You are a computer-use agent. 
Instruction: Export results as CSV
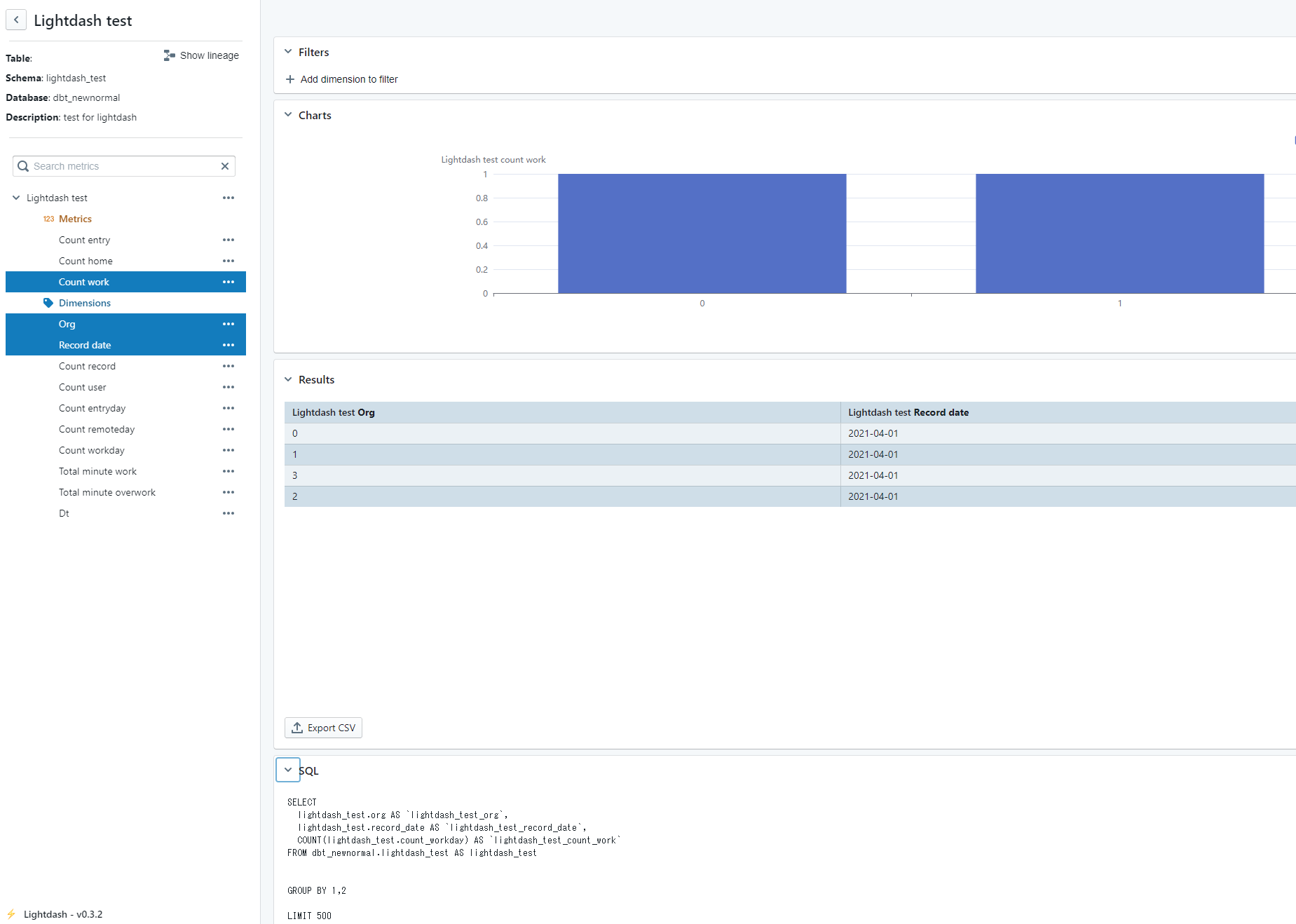(x=322, y=728)
